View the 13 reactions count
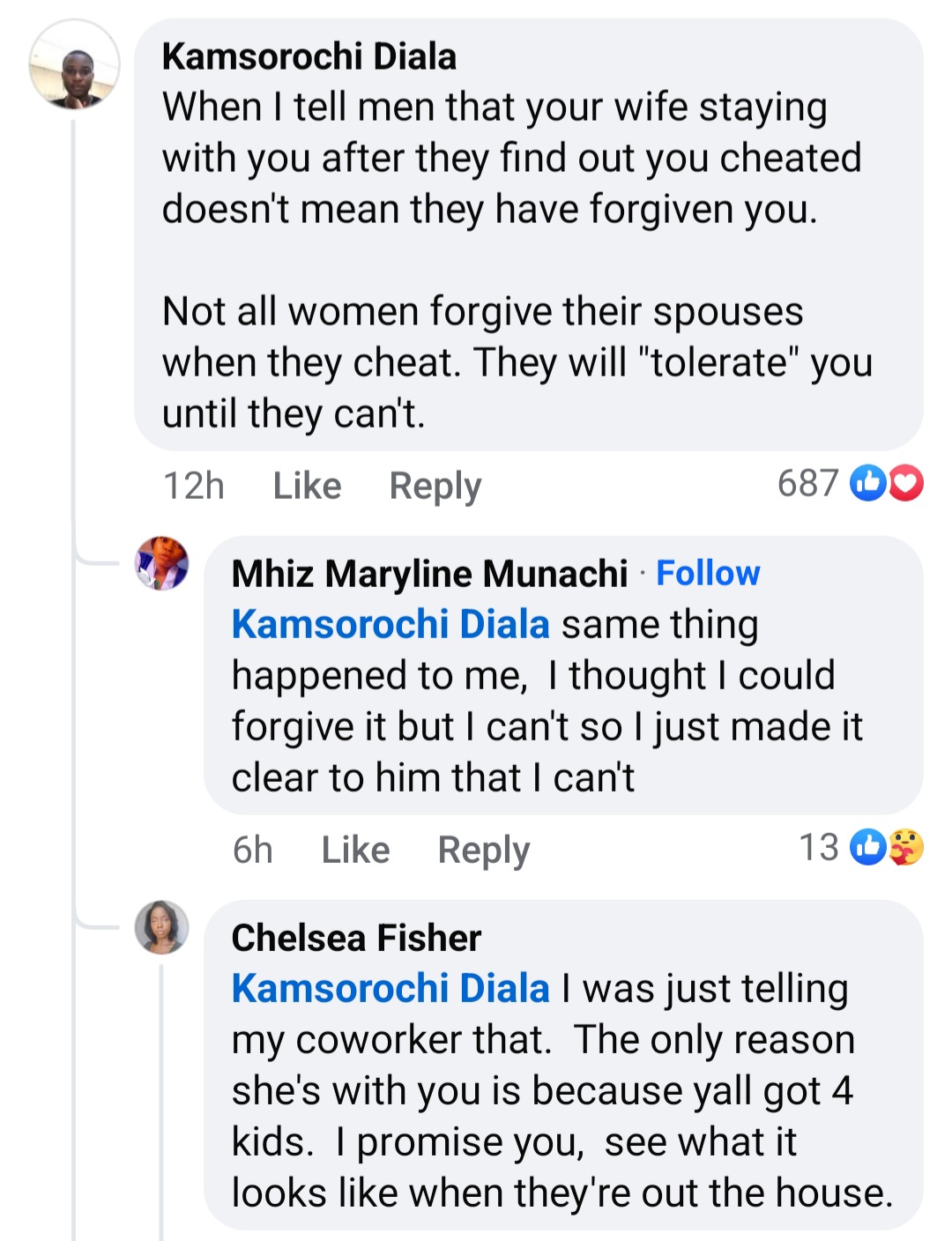This screenshot has width=952, height=1241. [x=819, y=847]
